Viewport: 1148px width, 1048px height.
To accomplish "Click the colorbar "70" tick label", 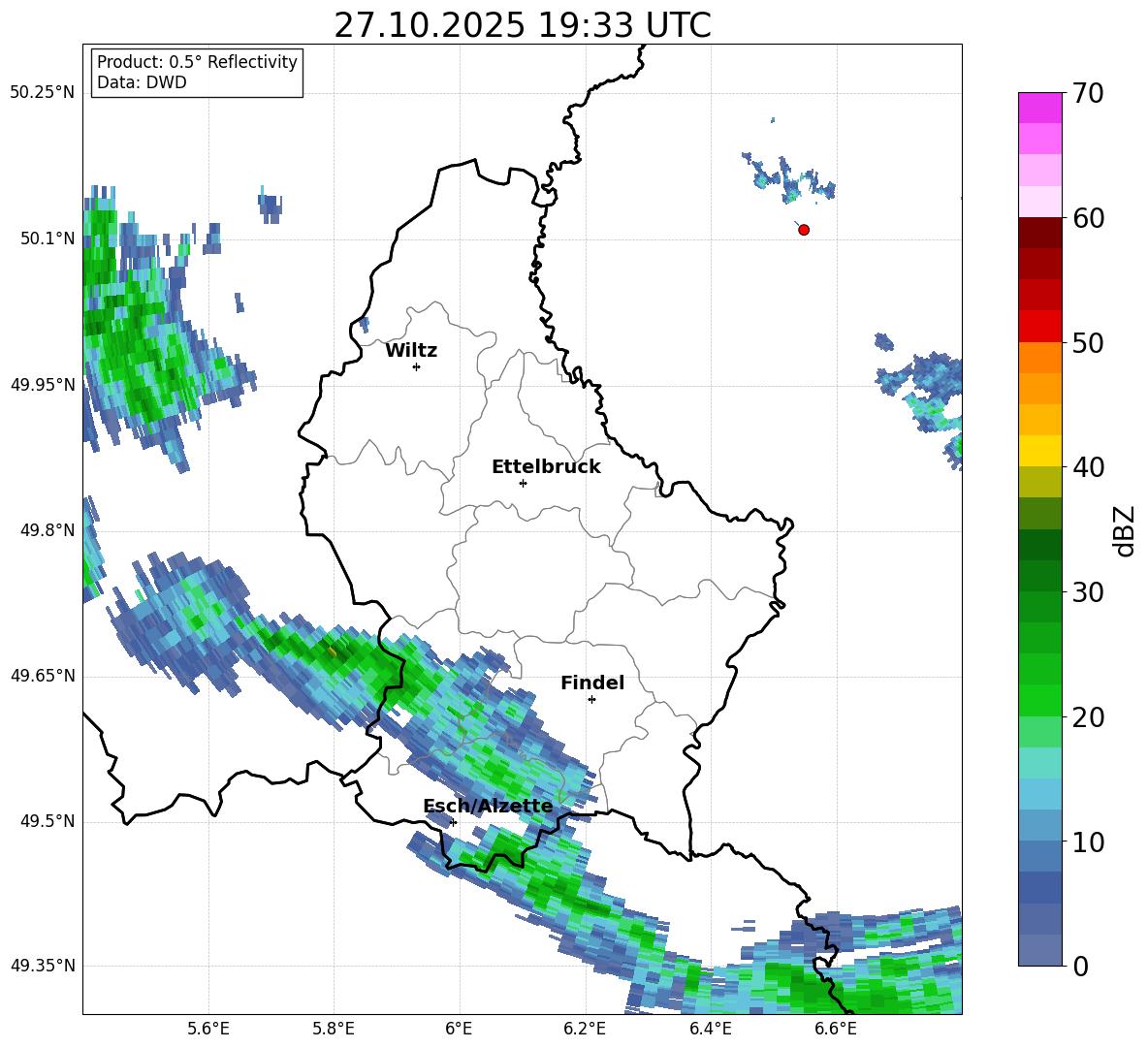I will [x=1088, y=94].
